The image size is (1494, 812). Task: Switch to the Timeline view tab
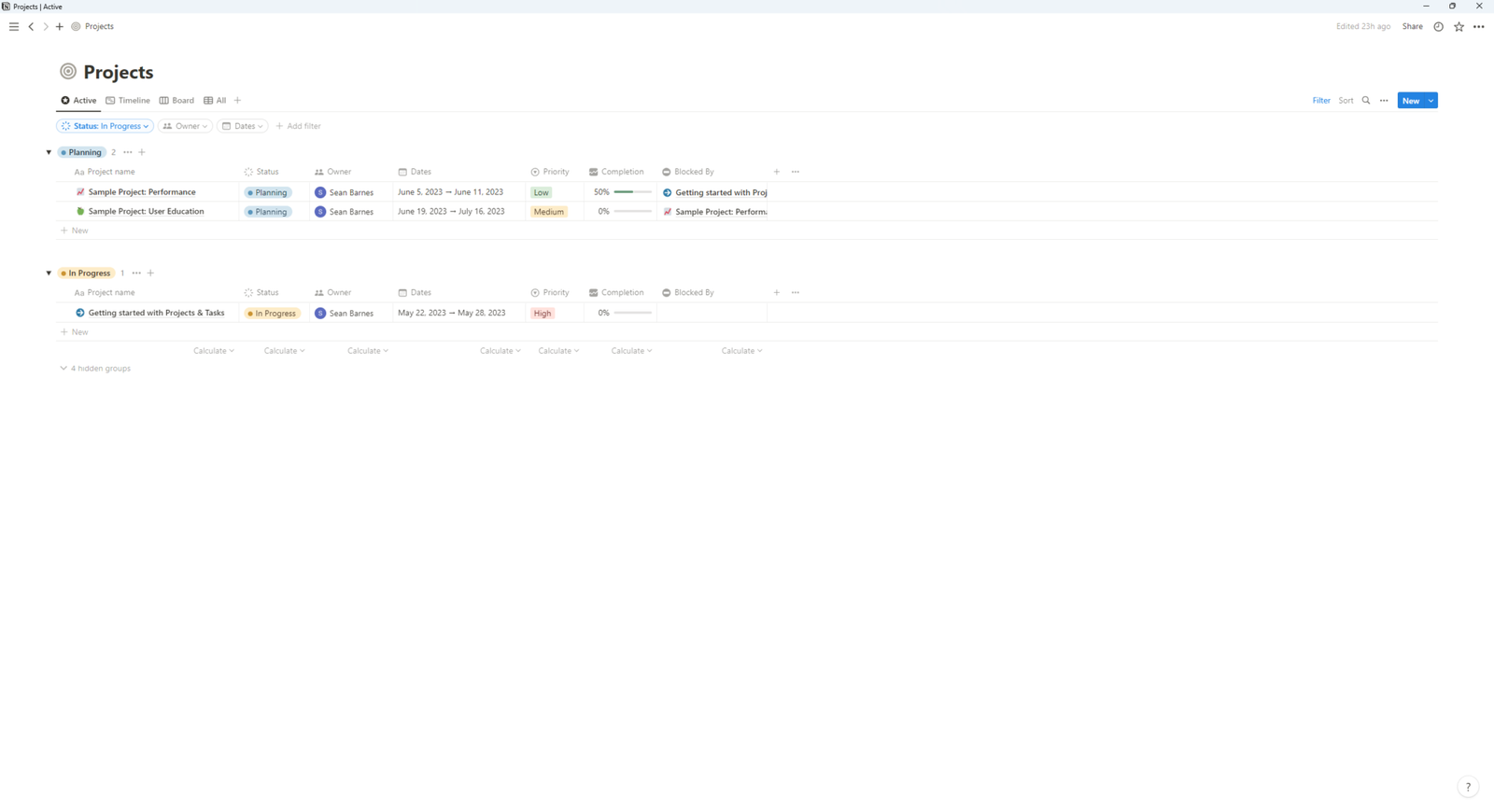[128, 101]
